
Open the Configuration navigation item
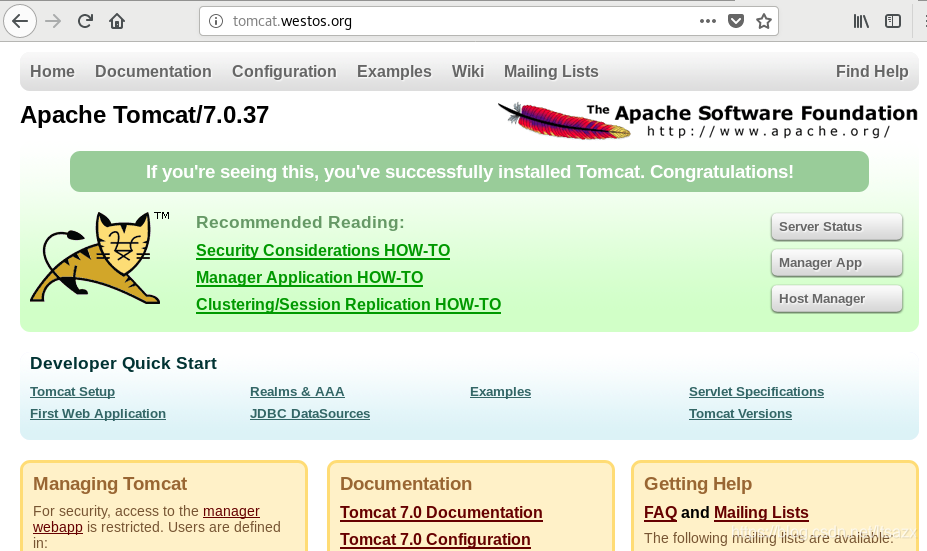(284, 72)
